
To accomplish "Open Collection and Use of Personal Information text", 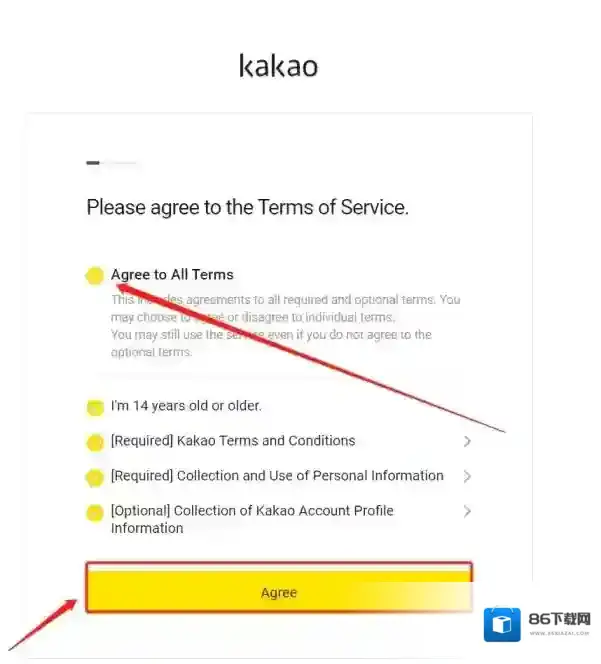I will click(277, 476).
